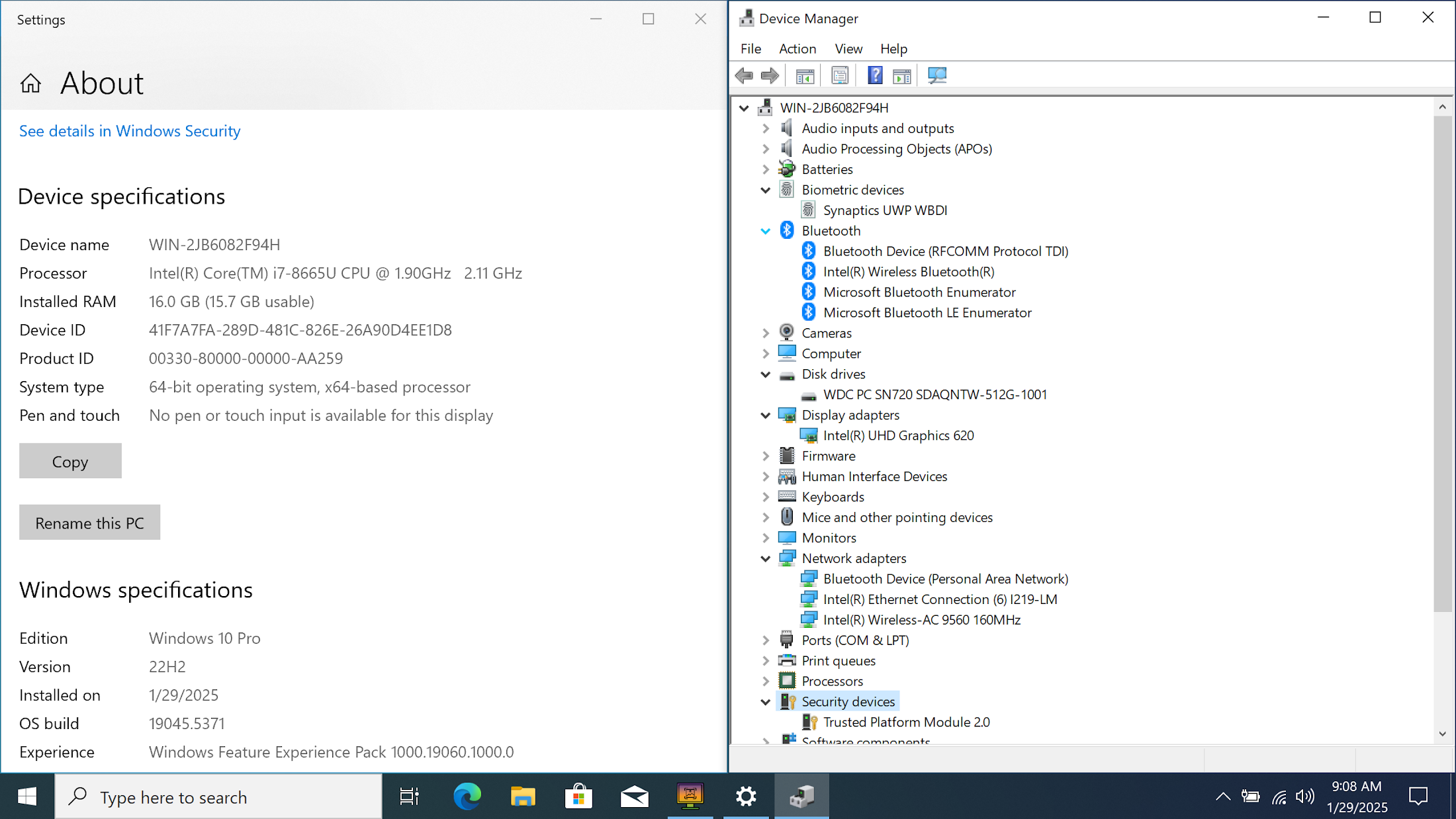
Task: Expand Human Interface Devices
Action: click(766, 477)
